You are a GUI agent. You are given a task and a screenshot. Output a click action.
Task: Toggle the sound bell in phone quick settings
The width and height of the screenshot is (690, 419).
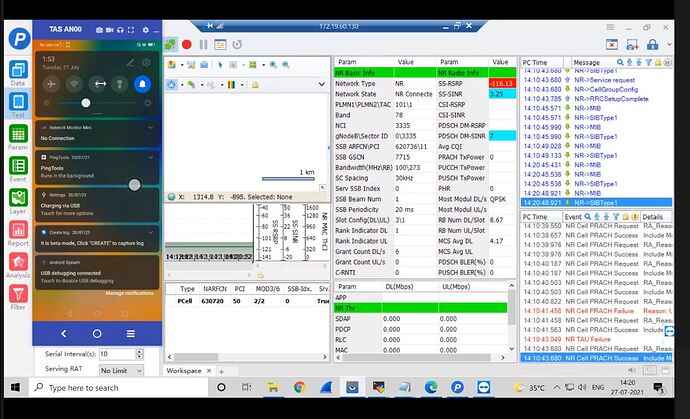pyautogui.click(x=143, y=84)
